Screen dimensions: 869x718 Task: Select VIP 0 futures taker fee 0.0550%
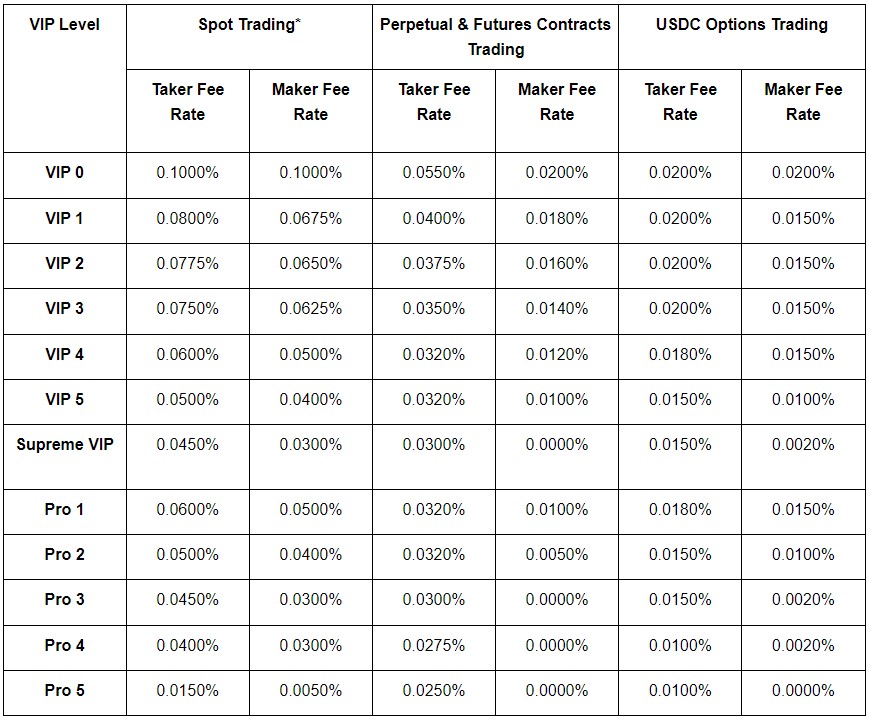(x=434, y=172)
